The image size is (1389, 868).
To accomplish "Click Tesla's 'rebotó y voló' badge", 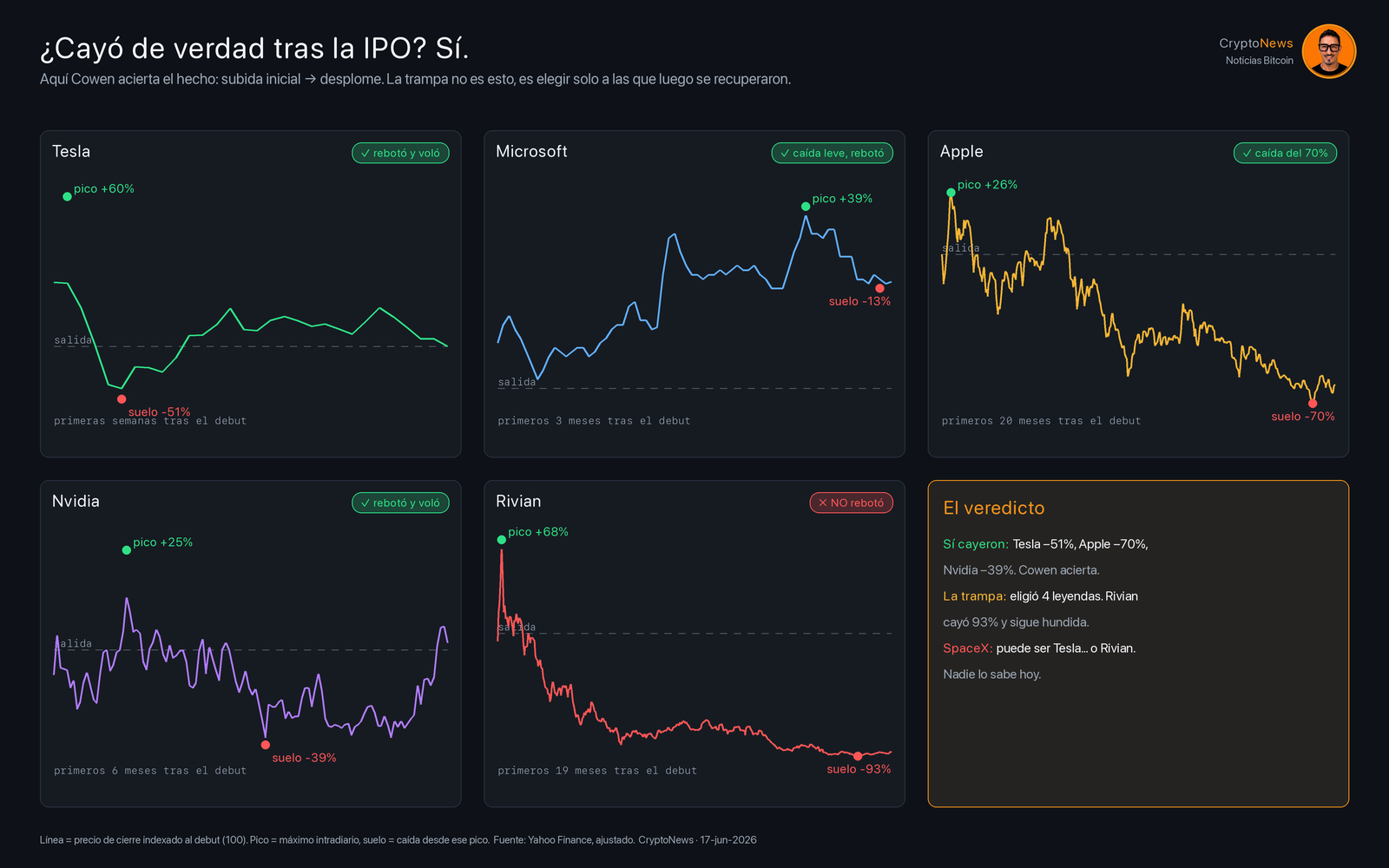I will (400, 153).
